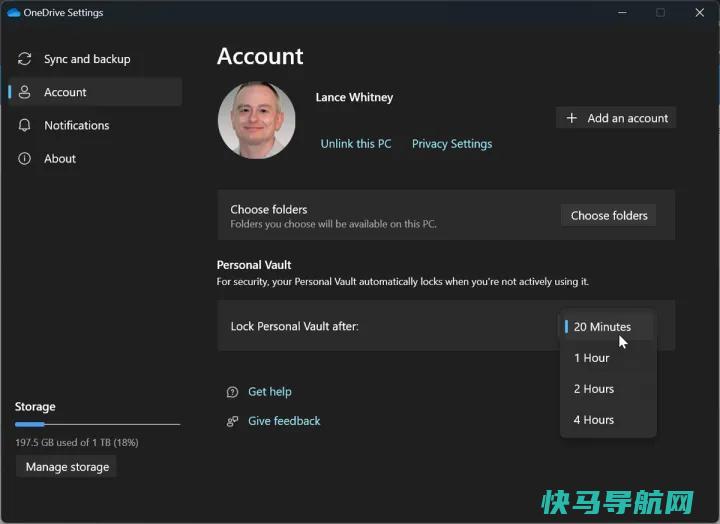
Task: Click the Personal Vault heading
Action: click(x=254, y=265)
